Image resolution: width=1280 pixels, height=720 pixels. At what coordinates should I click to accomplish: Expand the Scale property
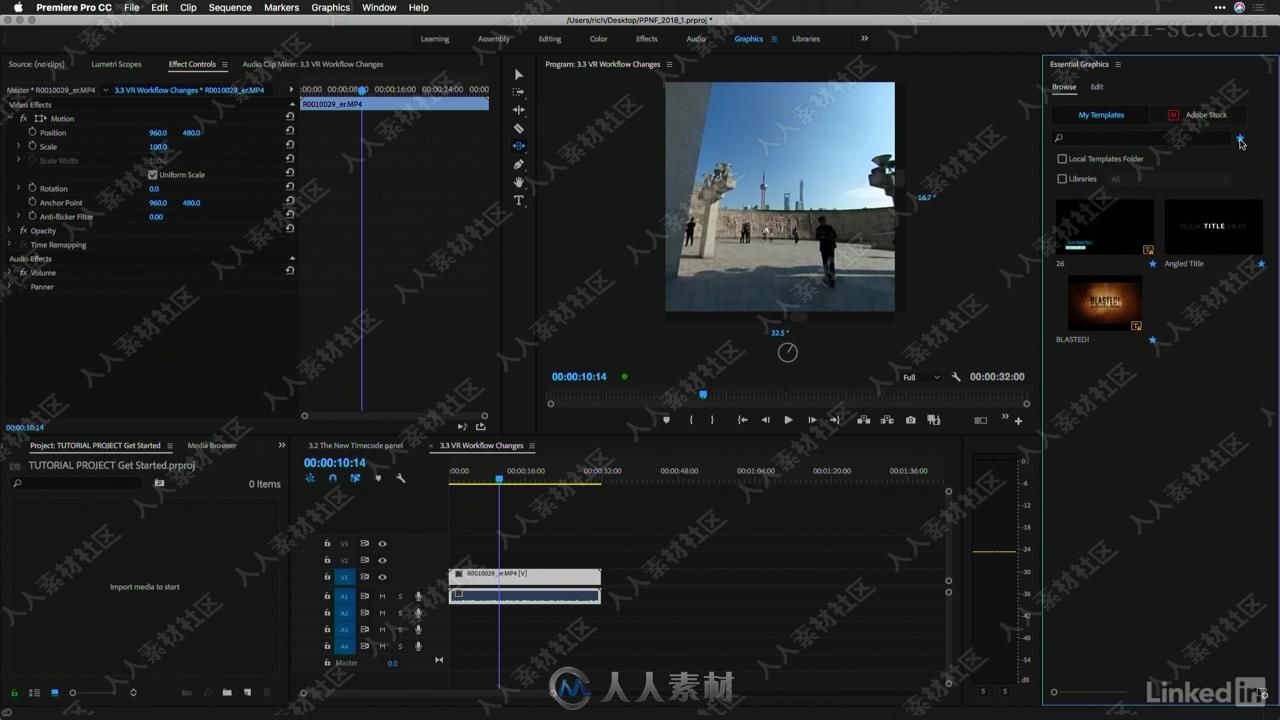pyautogui.click(x=18, y=147)
